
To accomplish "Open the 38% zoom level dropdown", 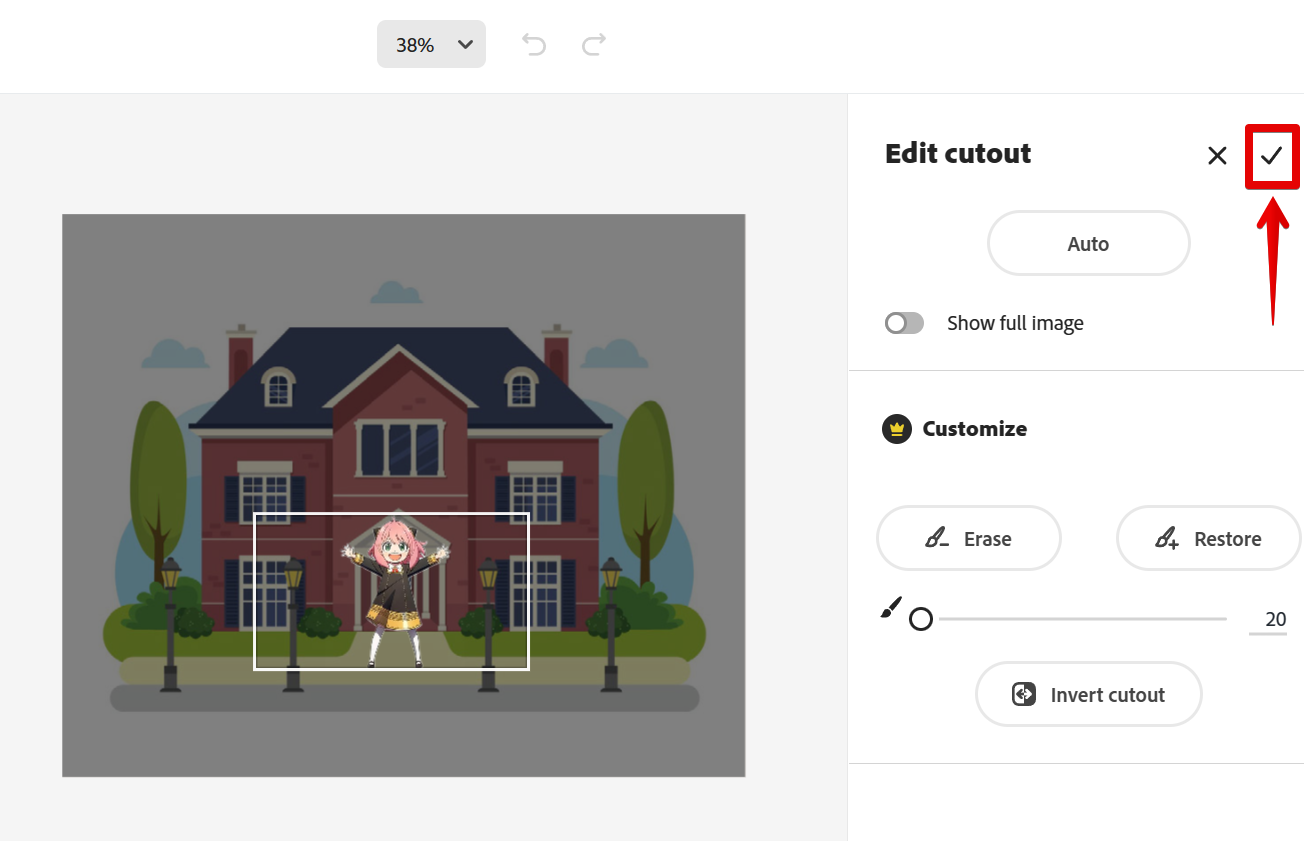I will 431,44.
